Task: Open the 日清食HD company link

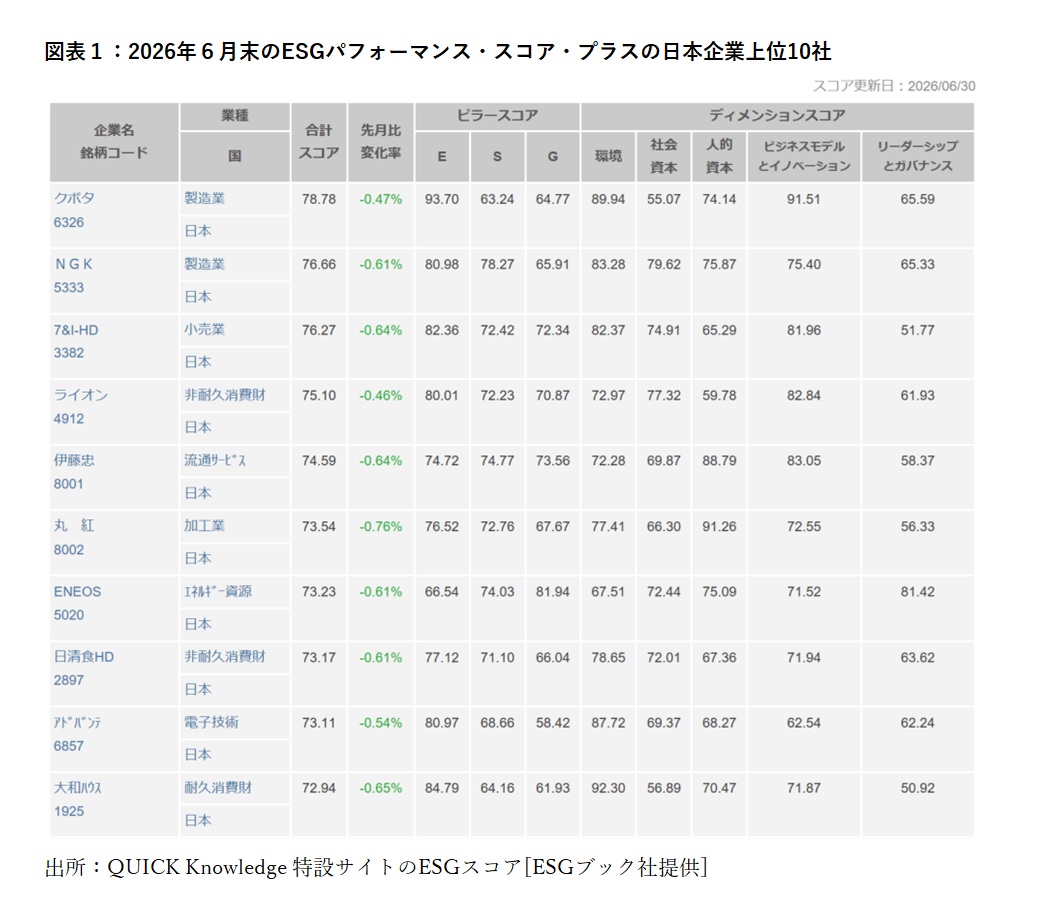Action: tap(84, 657)
